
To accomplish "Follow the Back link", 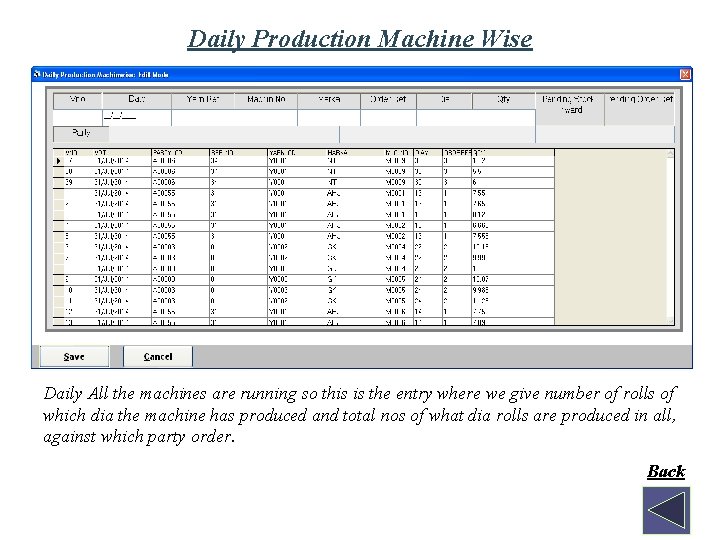I will [x=666, y=471].
